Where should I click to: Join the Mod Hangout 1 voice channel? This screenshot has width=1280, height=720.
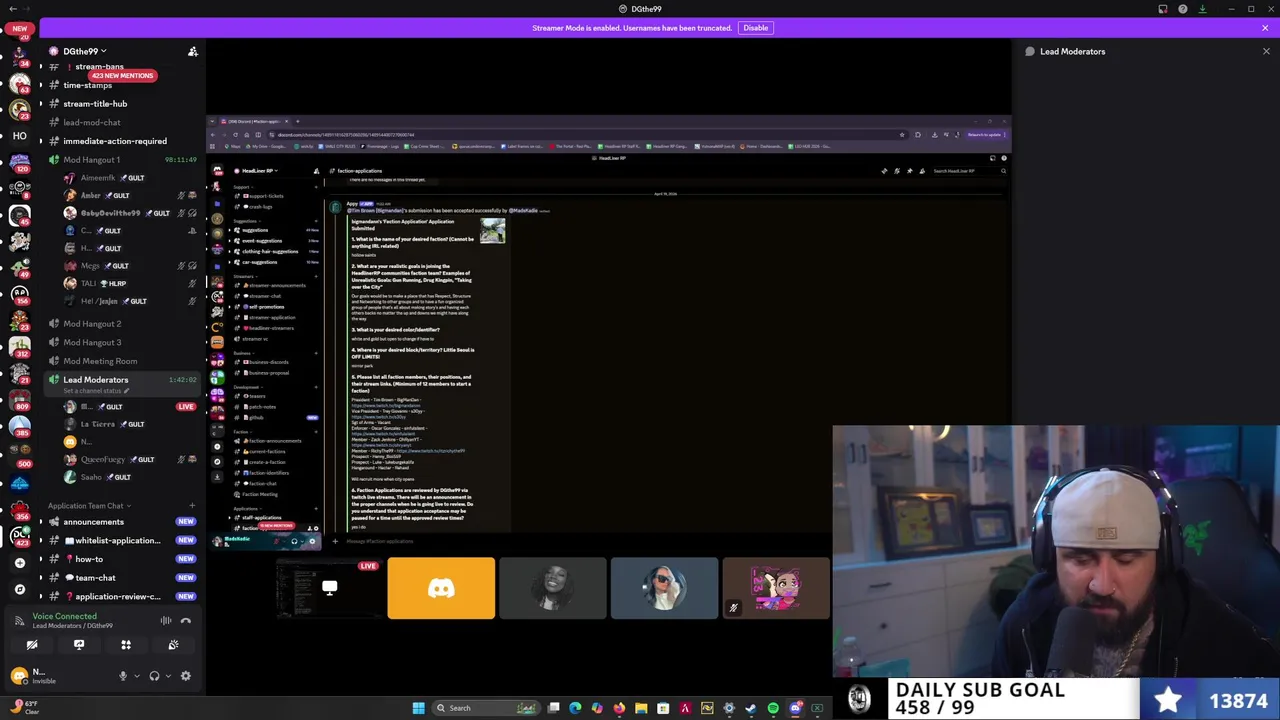tap(92, 160)
